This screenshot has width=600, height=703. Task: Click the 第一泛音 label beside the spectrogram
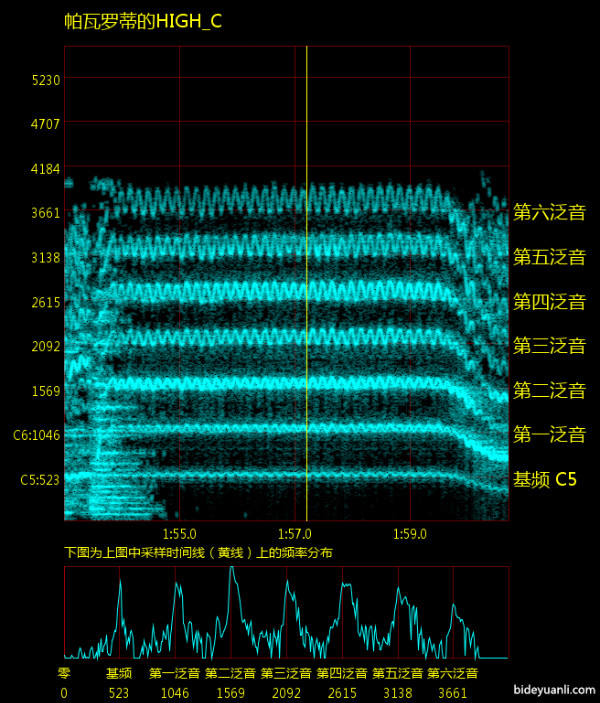549,434
